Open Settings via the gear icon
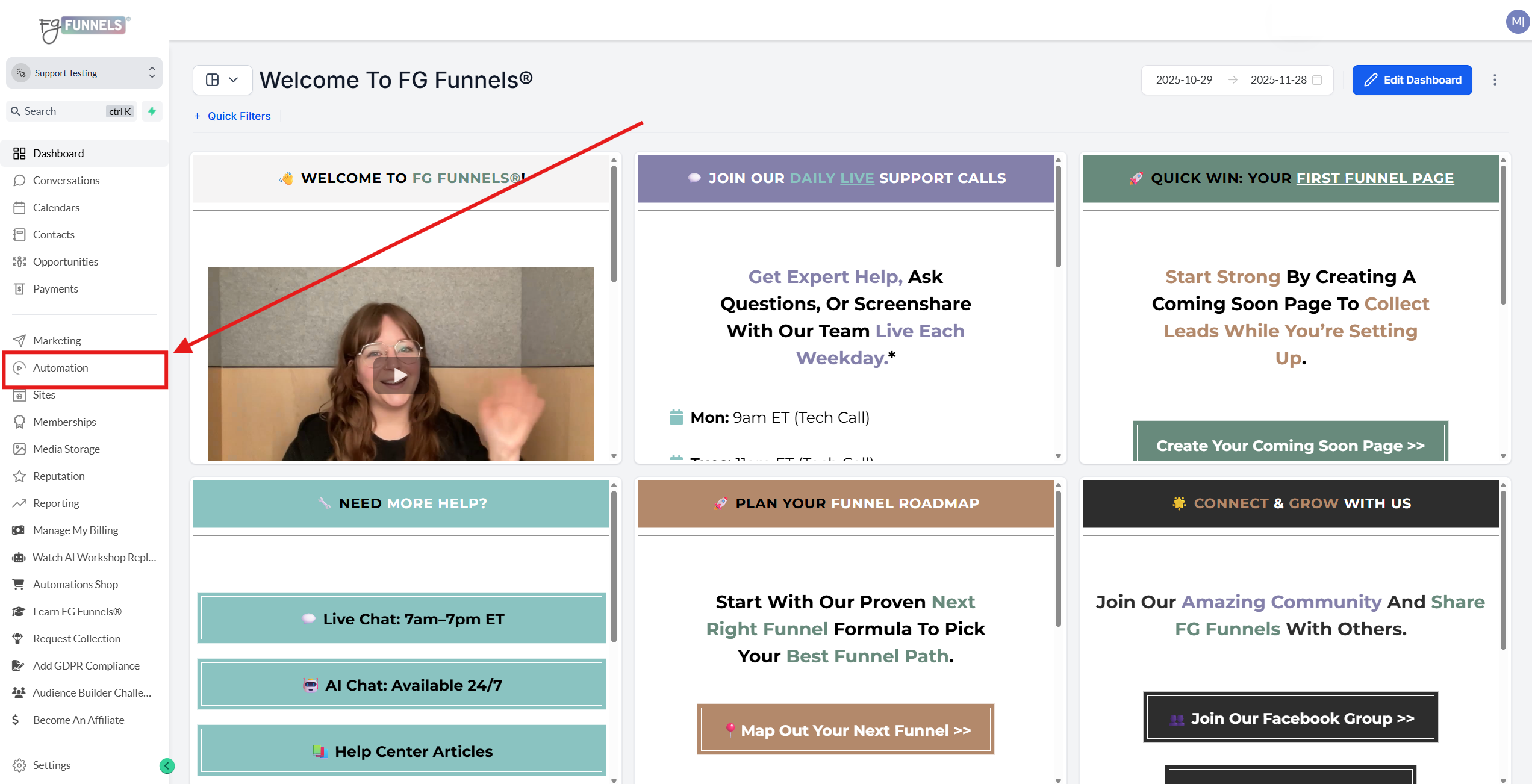Screen dimensions: 1532x784 pyautogui.click(x=19, y=765)
